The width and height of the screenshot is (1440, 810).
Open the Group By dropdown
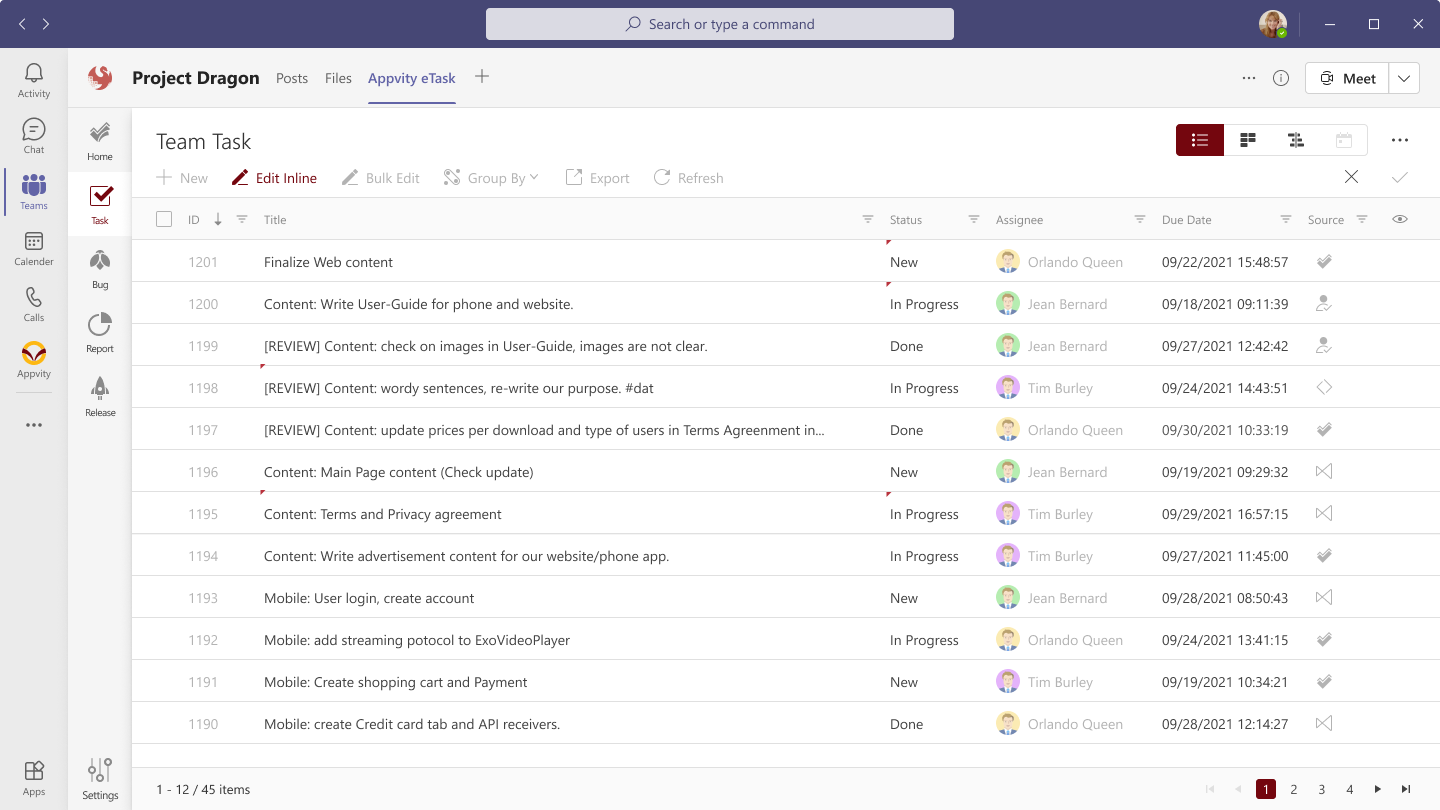point(491,177)
